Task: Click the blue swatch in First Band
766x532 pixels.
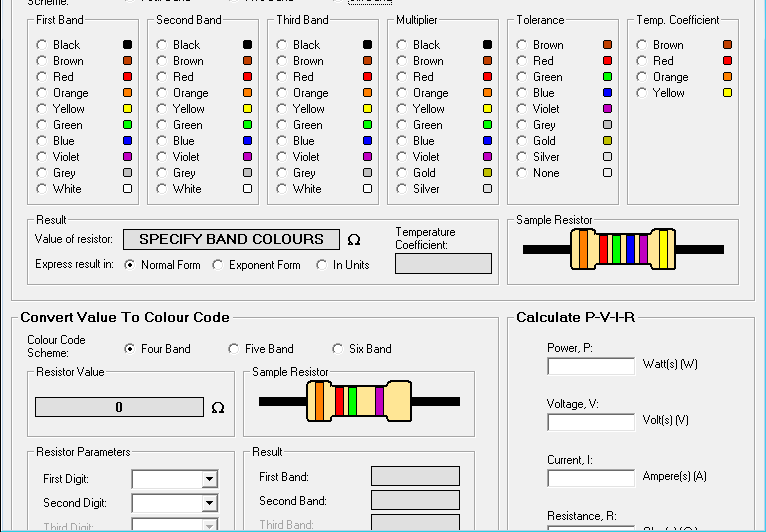Action: pyautogui.click(x=128, y=141)
